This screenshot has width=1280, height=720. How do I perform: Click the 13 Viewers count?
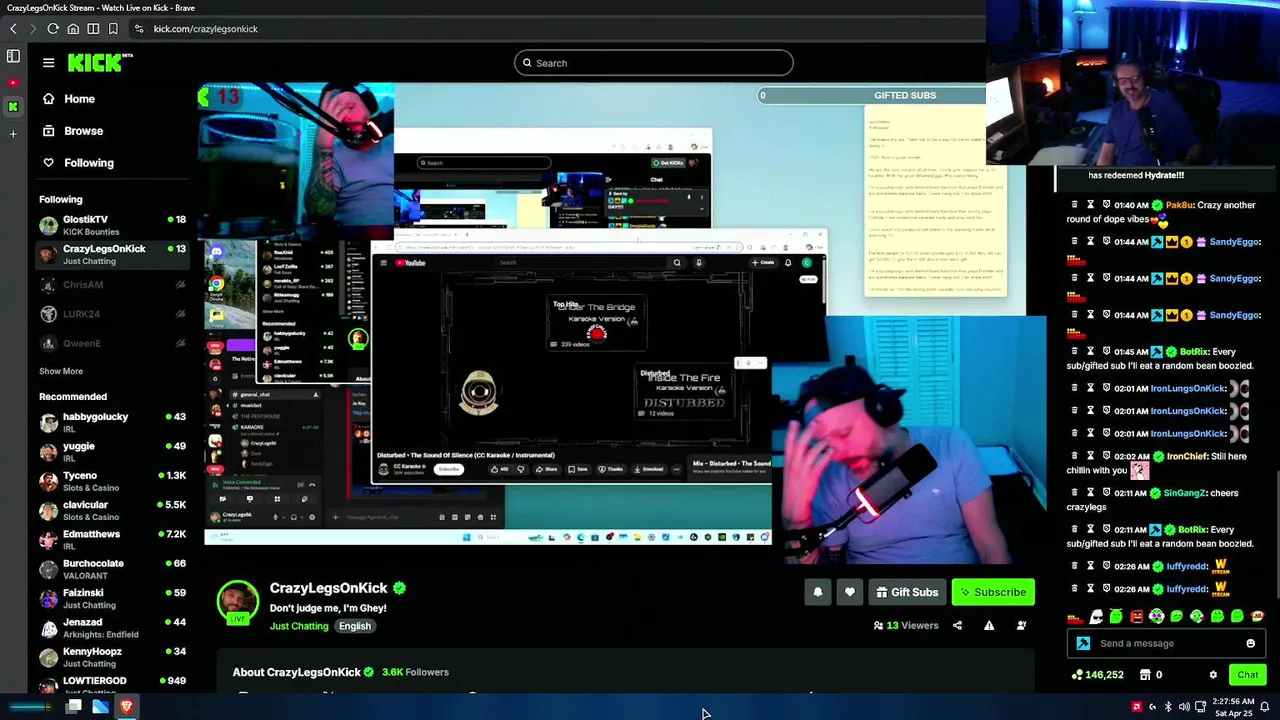(x=907, y=626)
